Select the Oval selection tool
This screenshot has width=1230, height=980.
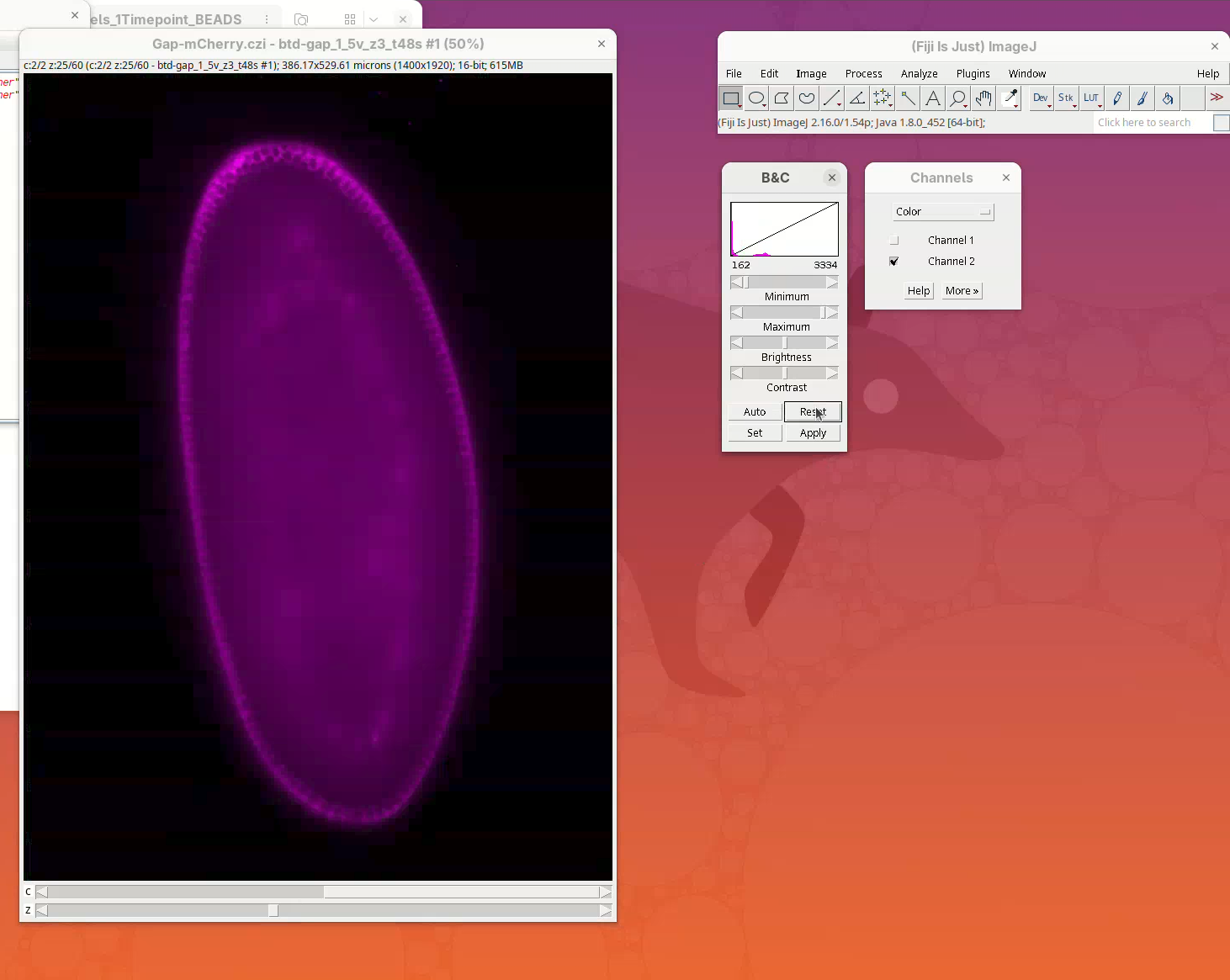tap(756, 98)
